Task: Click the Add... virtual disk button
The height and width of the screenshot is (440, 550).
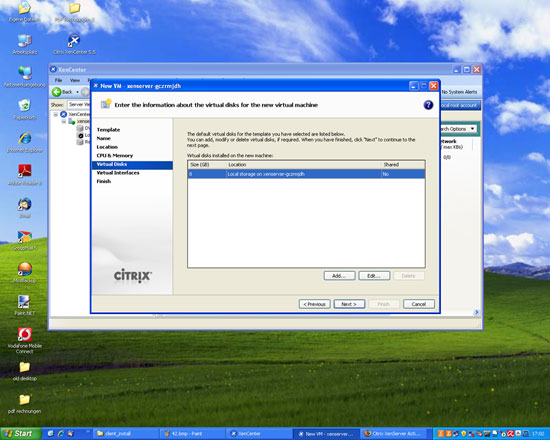Action: (339, 276)
